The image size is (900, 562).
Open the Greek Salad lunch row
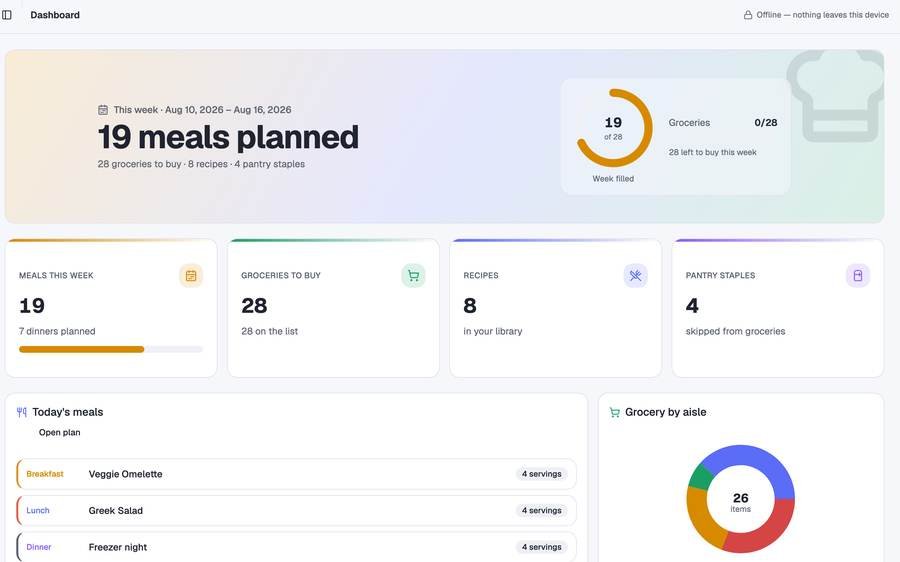click(x=296, y=510)
